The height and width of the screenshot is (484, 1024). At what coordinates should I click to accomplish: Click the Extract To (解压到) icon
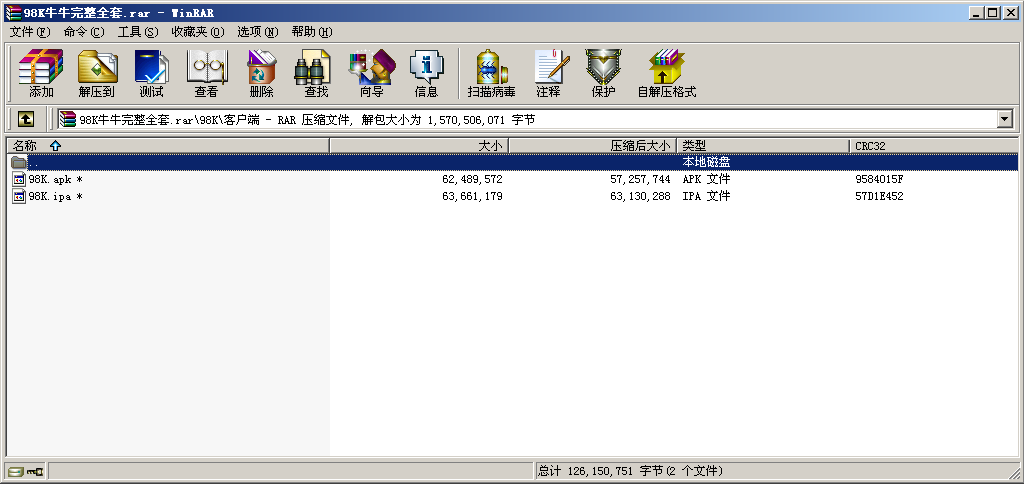[x=96, y=74]
